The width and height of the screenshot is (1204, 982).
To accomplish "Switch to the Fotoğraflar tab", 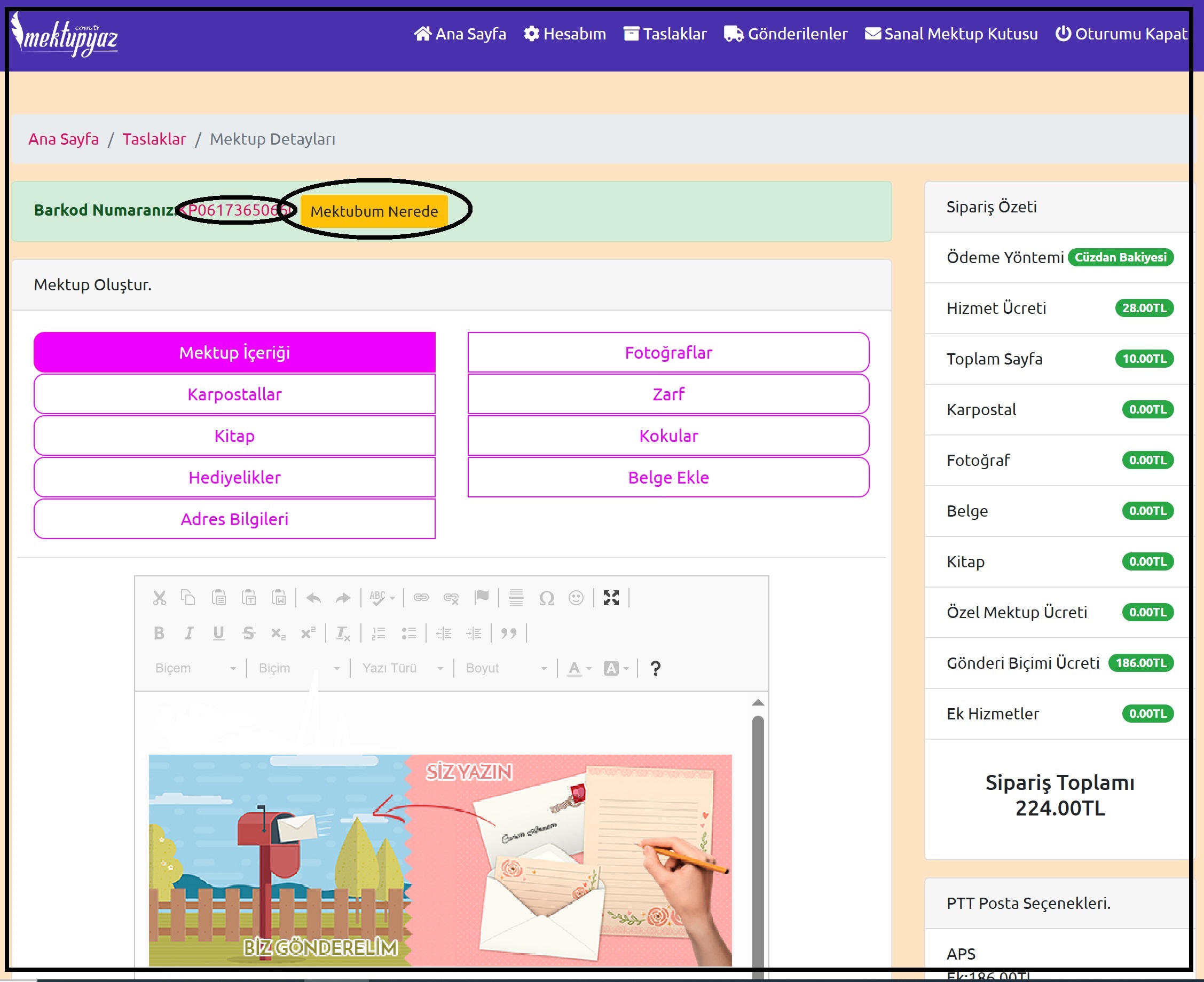I will pos(668,352).
